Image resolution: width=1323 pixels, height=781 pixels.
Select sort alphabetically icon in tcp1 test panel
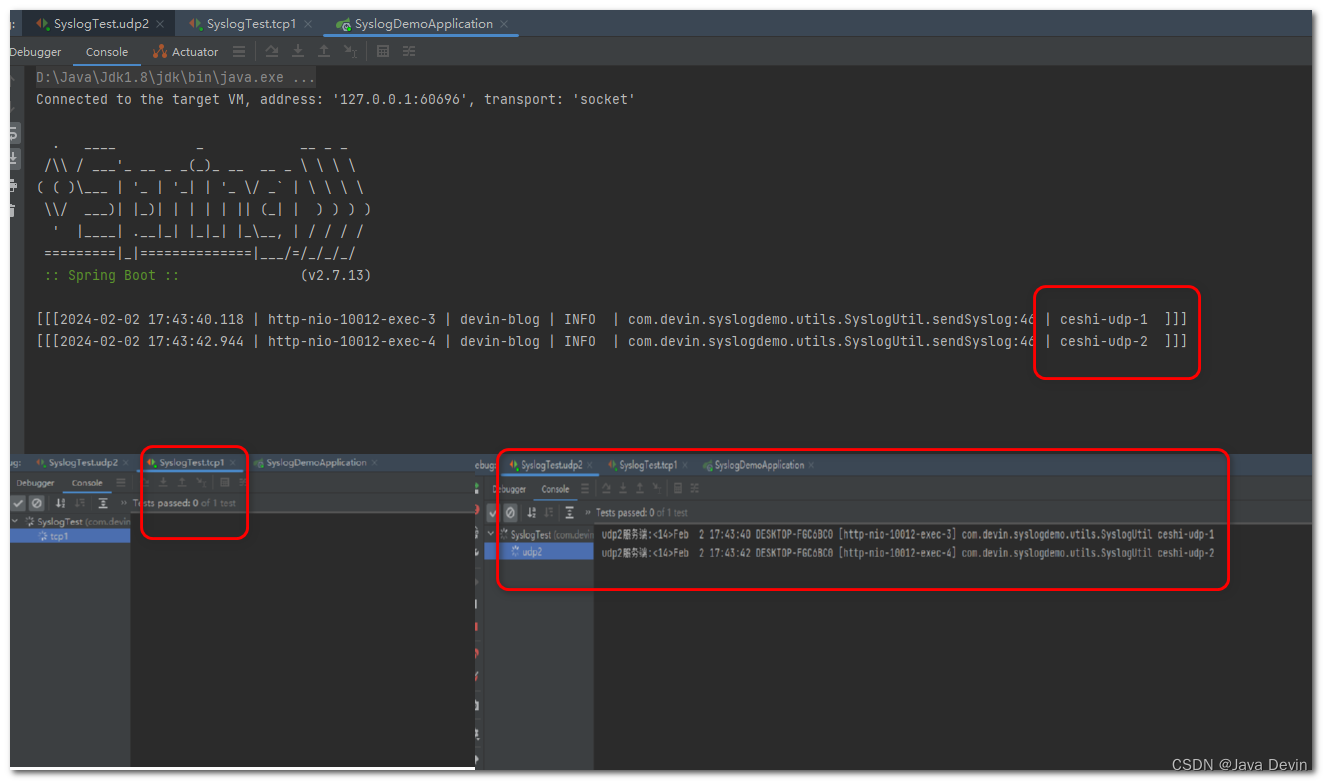click(61, 503)
